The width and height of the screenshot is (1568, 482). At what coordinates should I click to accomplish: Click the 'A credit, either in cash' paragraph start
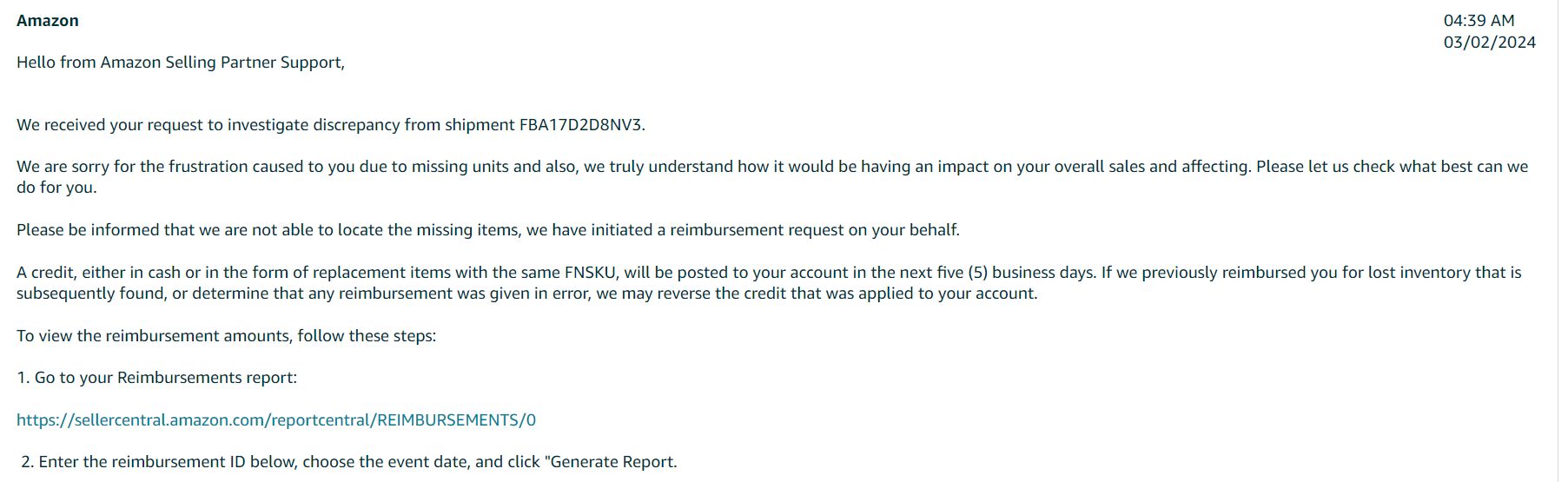pyautogui.click(x=99, y=273)
